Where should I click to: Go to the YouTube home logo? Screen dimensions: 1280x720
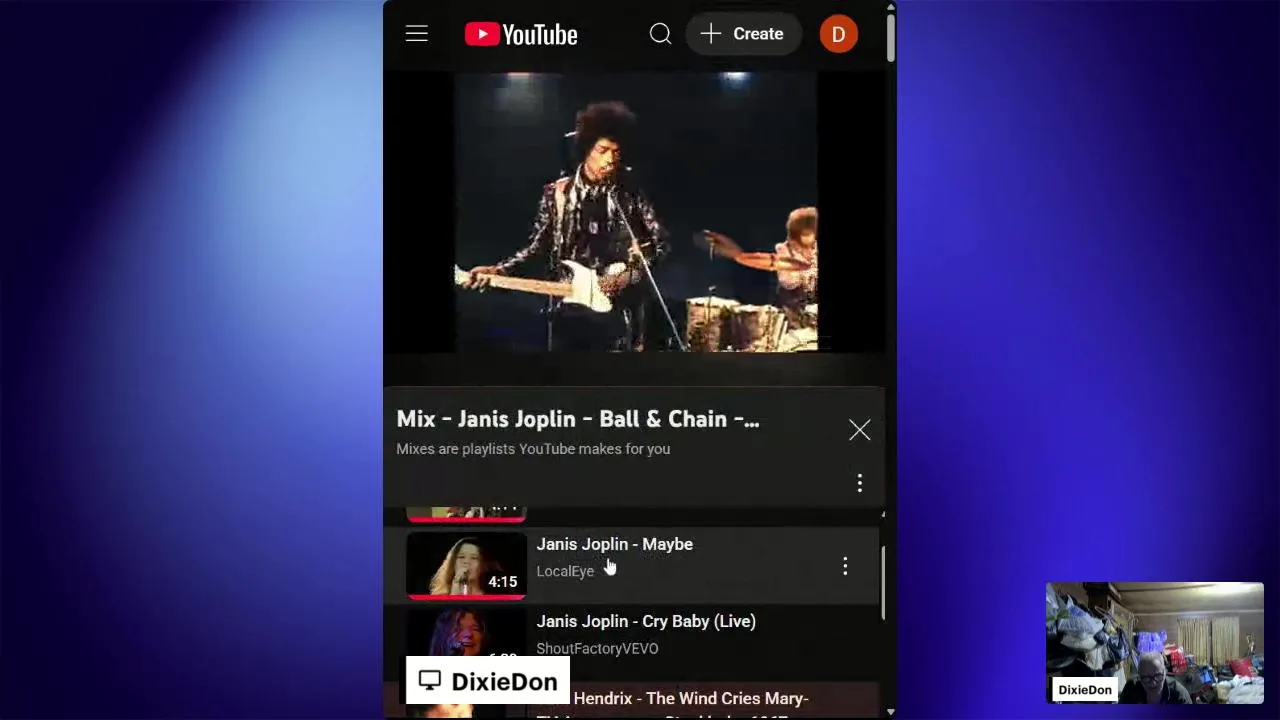[x=521, y=34]
